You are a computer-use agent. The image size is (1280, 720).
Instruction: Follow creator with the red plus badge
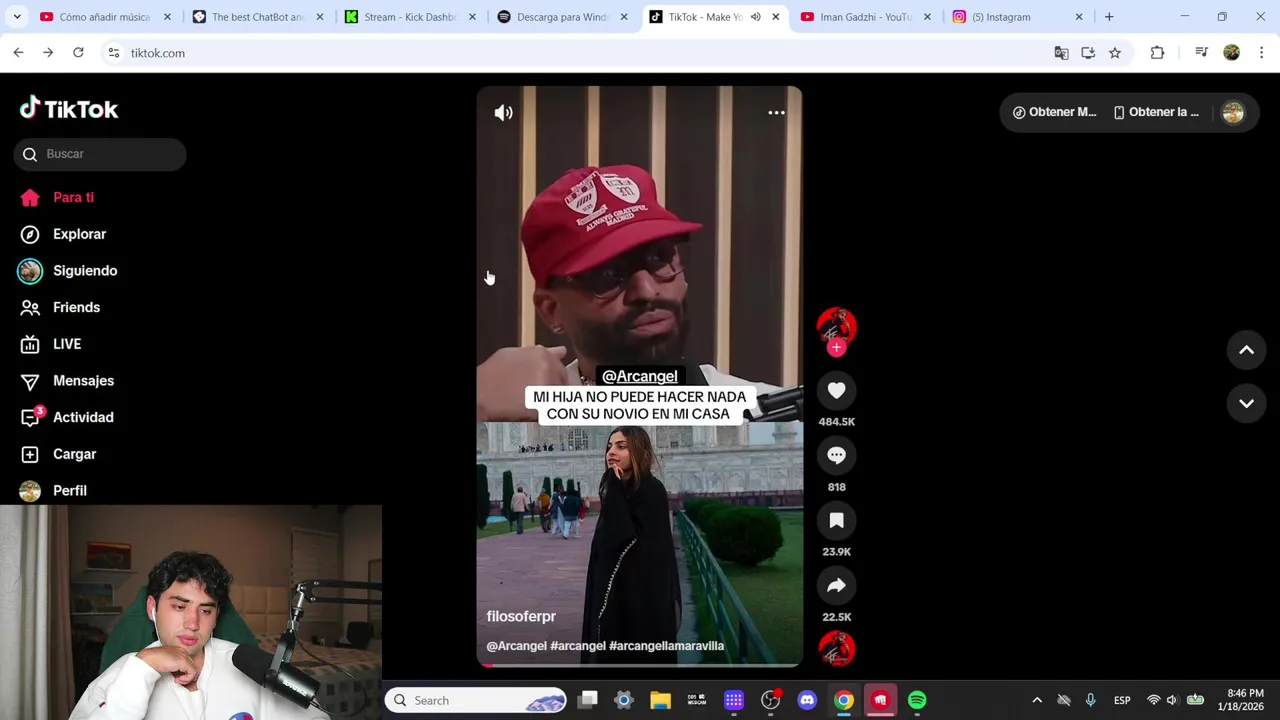(837, 348)
